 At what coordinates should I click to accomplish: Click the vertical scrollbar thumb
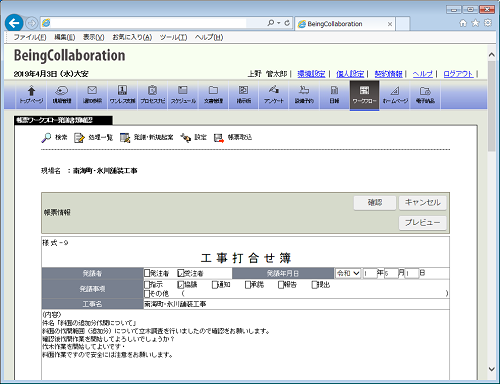tap(492, 106)
